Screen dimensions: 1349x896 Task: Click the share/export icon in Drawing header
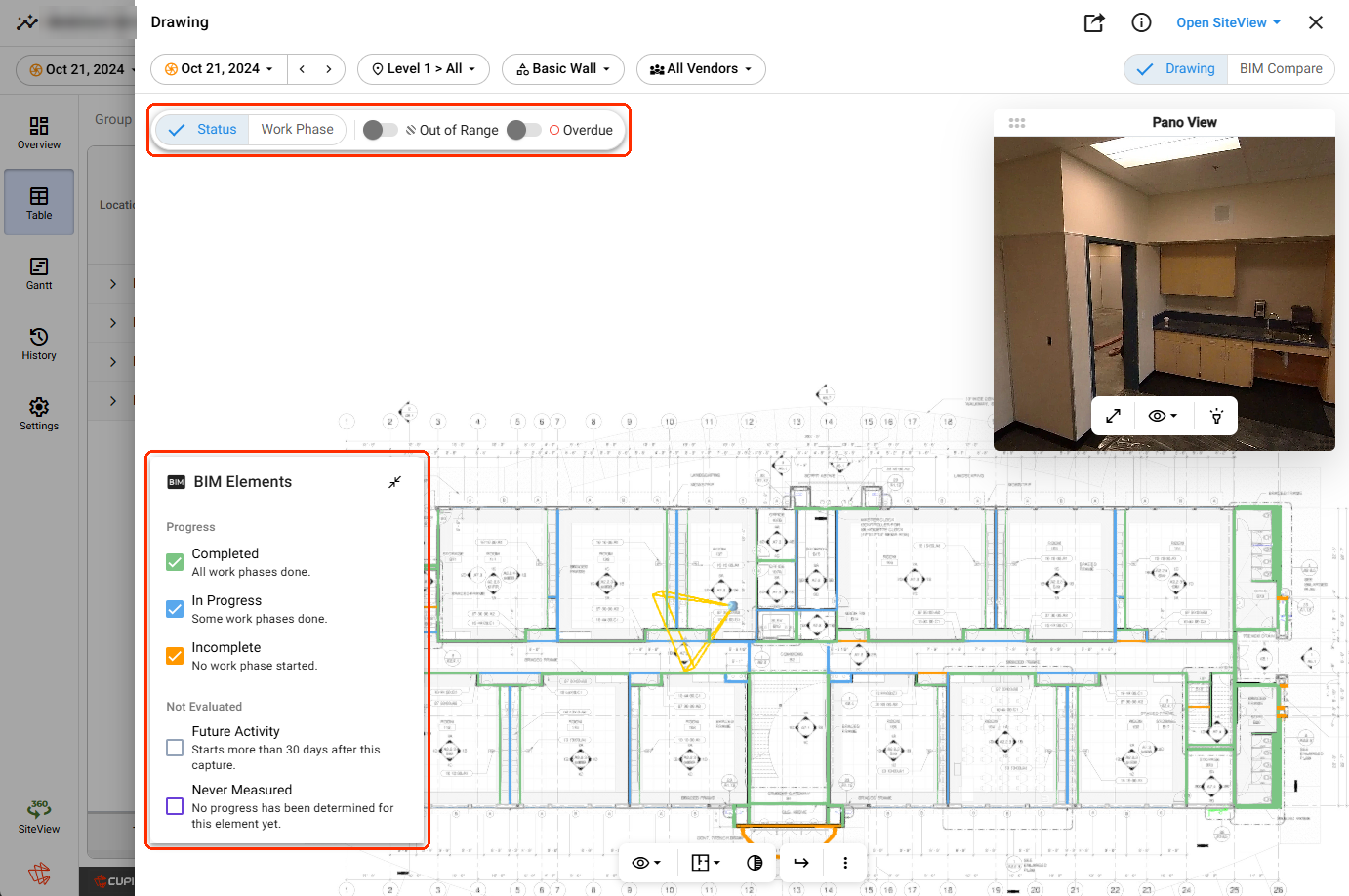point(1094,22)
